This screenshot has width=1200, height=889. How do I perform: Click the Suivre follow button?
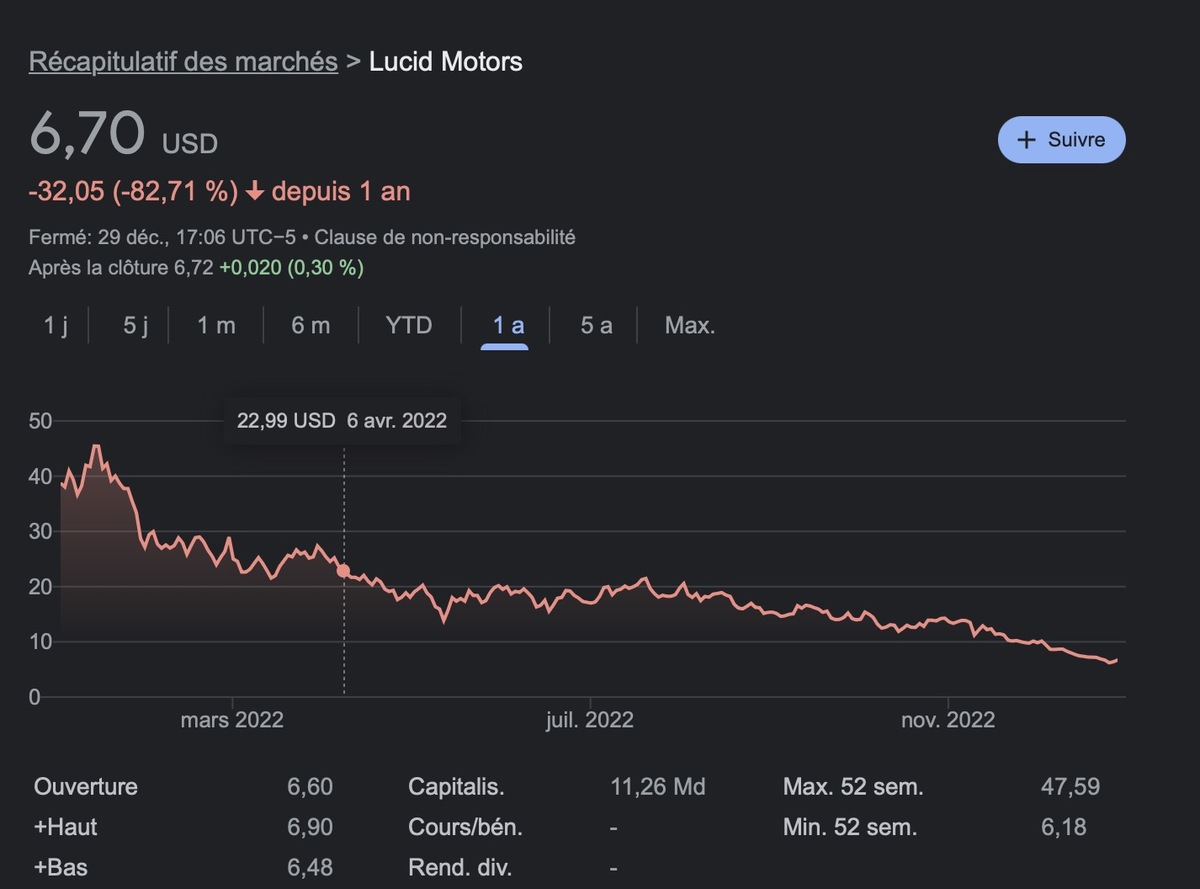pos(1061,140)
